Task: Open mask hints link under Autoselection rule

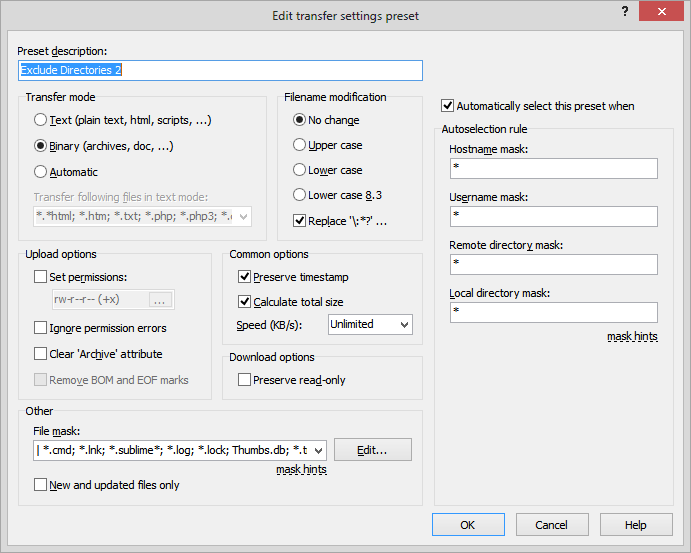Action: (632, 337)
